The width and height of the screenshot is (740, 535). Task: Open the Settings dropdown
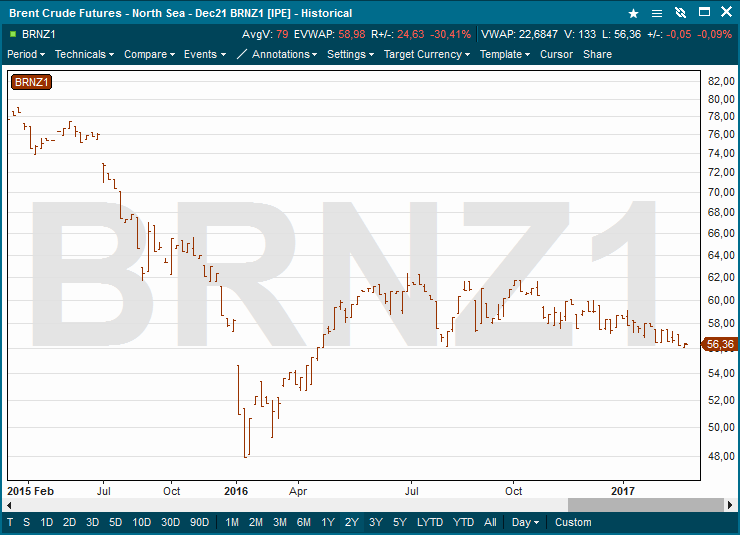tap(350, 54)
